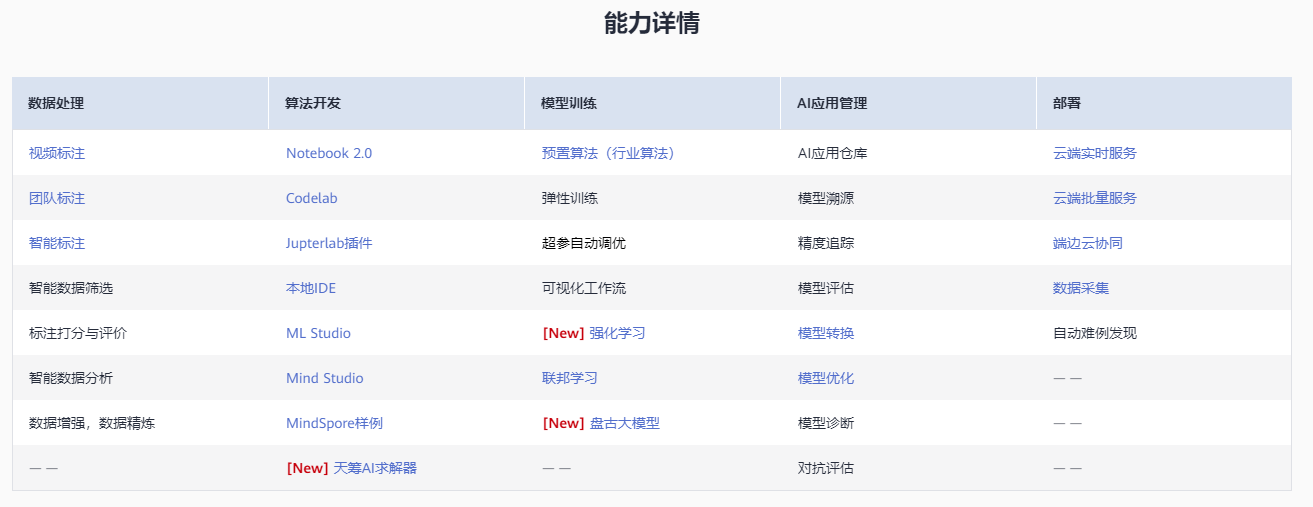The image size is (1313, 507).
Task: Click the 能力详情 heading
Action: point(652,23)
